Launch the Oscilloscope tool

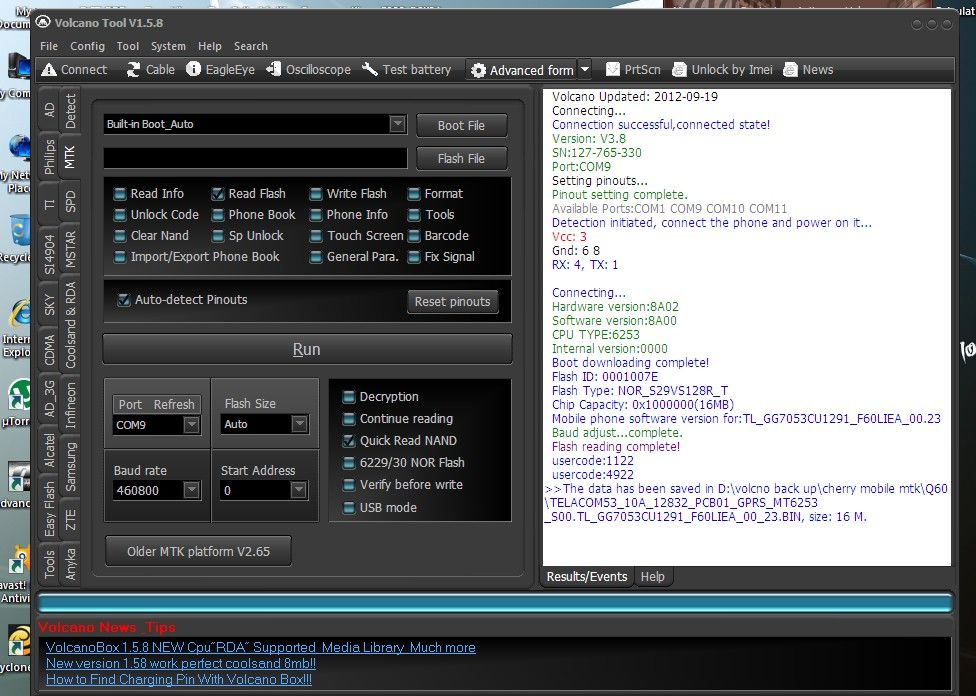274,70
